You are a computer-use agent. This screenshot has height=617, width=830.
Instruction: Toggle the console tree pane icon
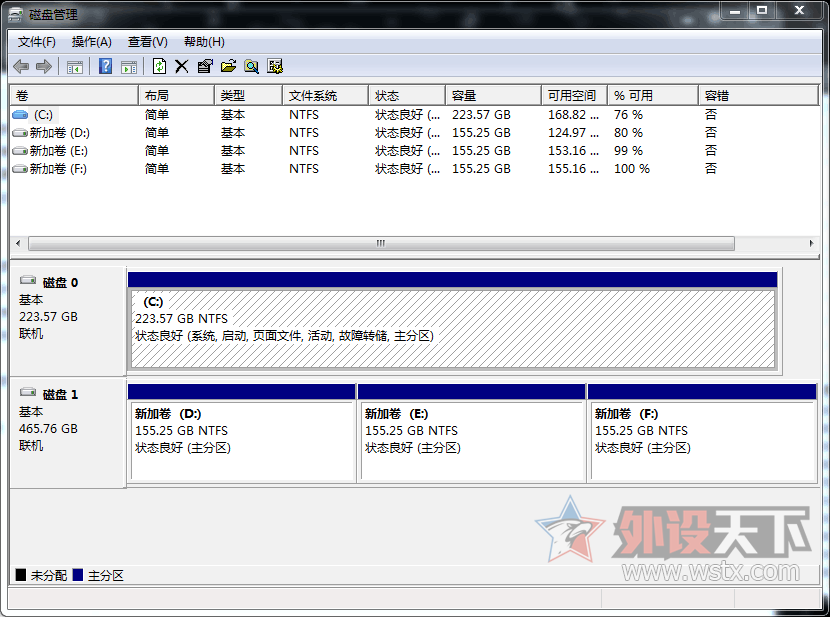[75, 67]
